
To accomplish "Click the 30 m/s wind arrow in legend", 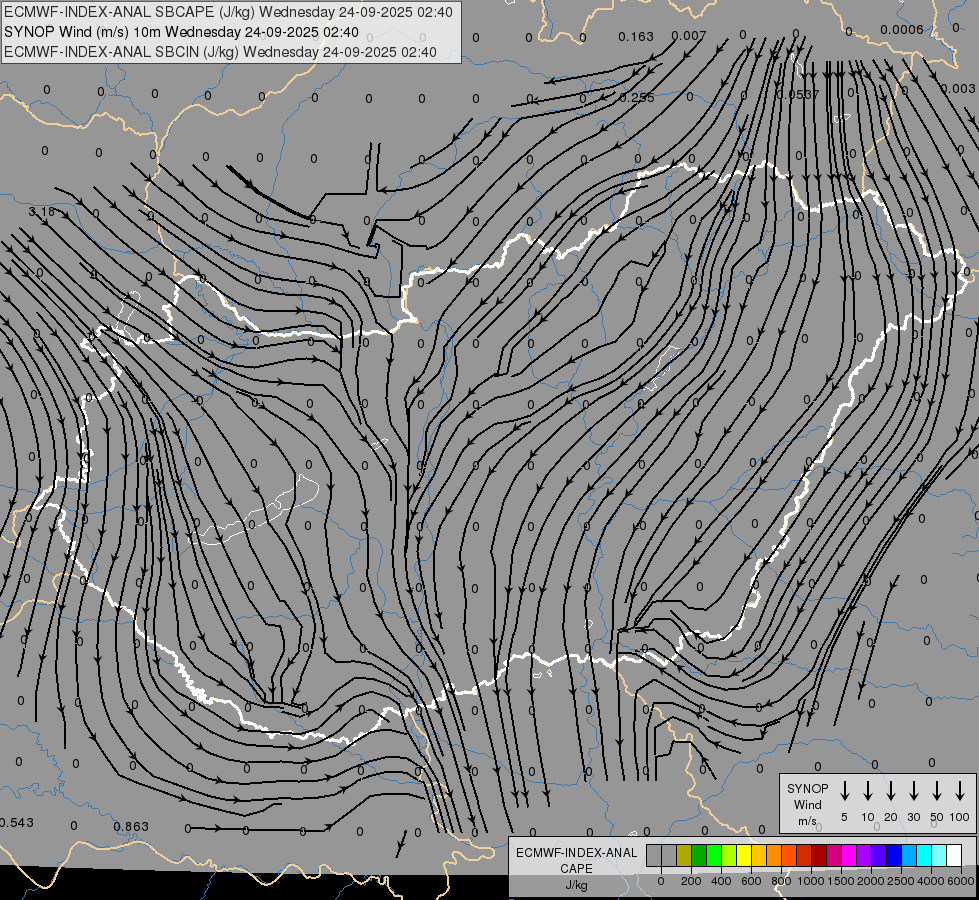I will point(913,791).
